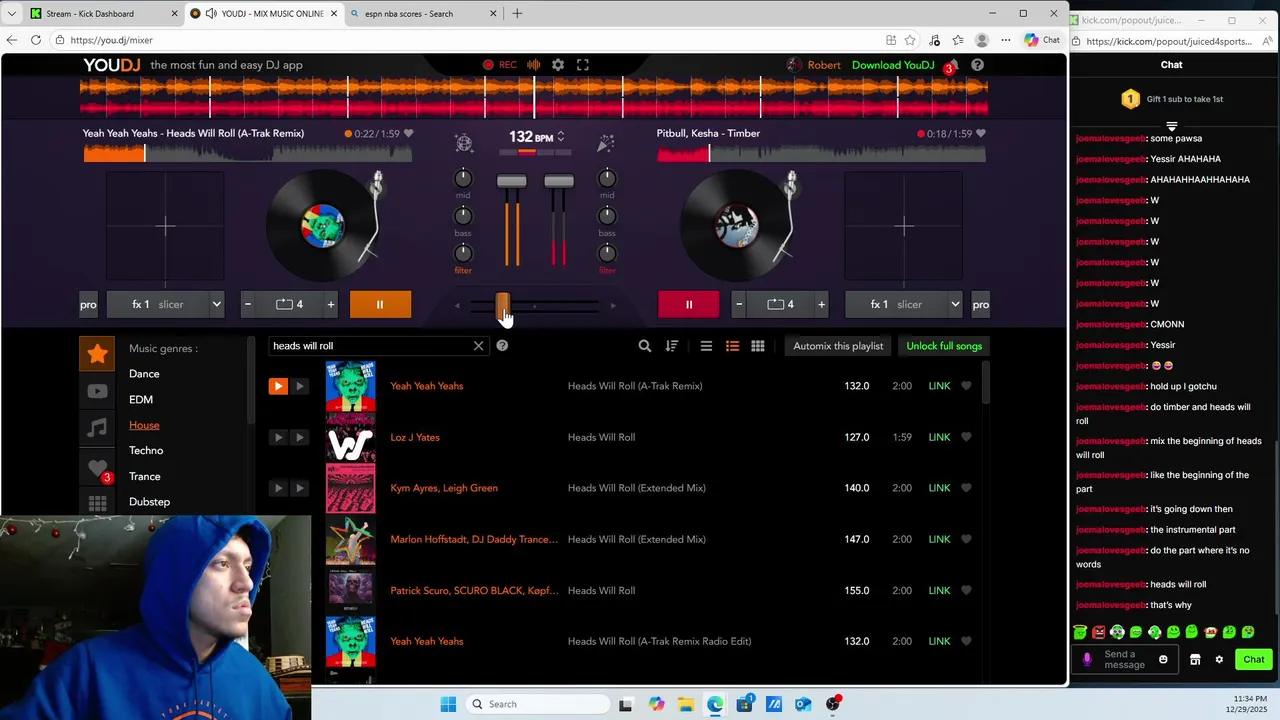The image size is (1280, 720).
Task: Send message with green Chat button
Action: pos(1254,660)
